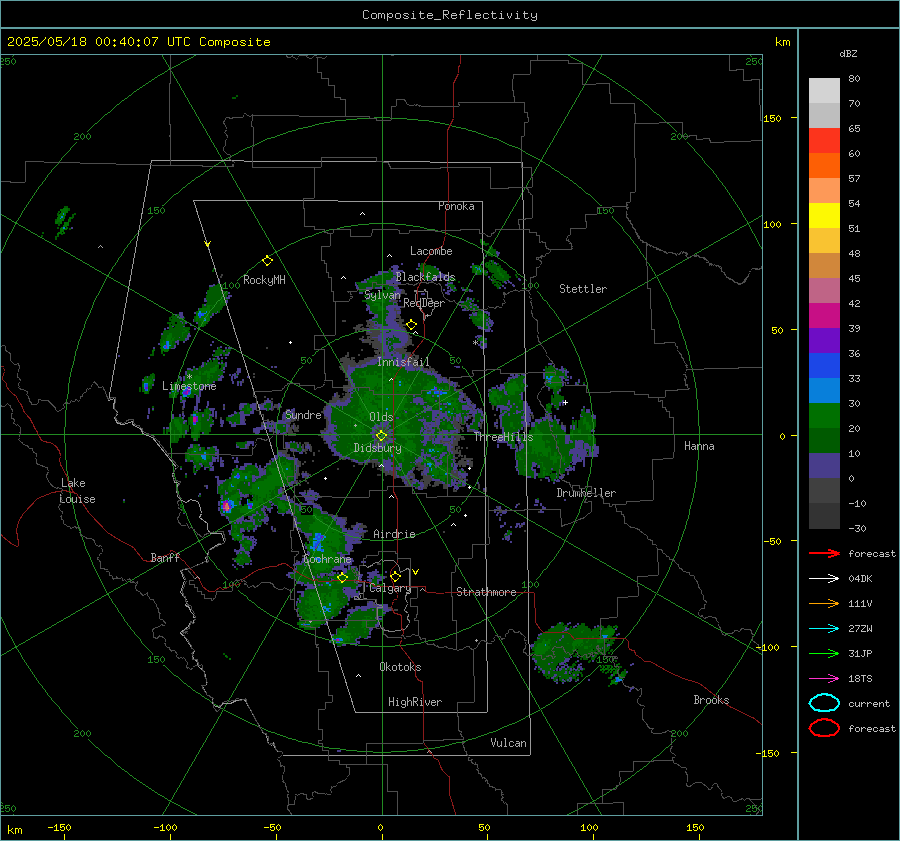Viewport: 900px width, 841px height.
Task: Click the Lacombe town label
Action: click(x=431, y=251)
